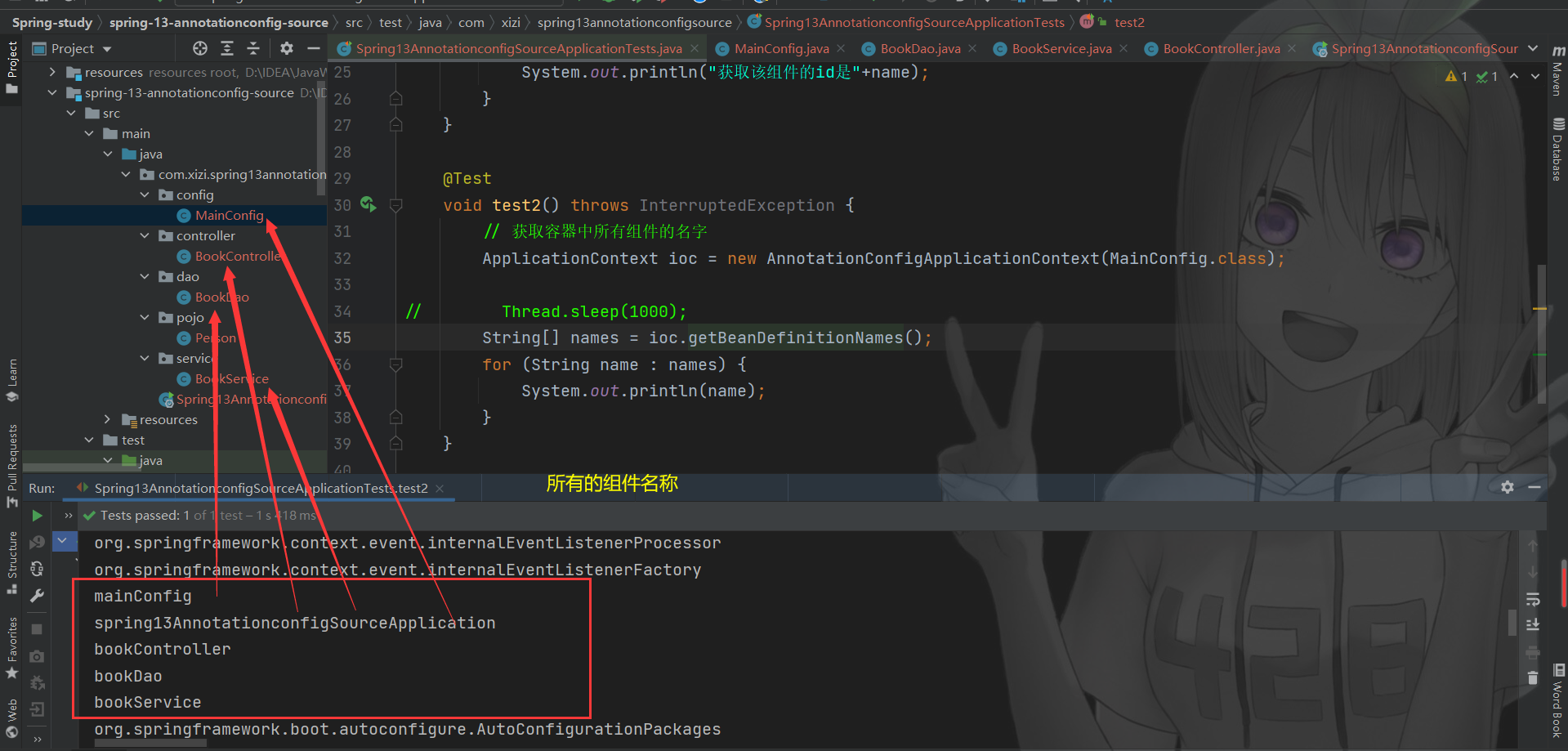
Task: Collapse the test folder
Action: click(89, 440)
